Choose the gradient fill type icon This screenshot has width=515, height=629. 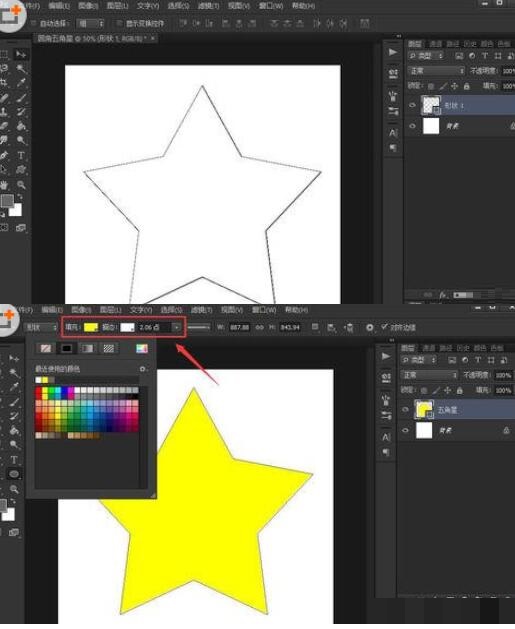[87, 348]
